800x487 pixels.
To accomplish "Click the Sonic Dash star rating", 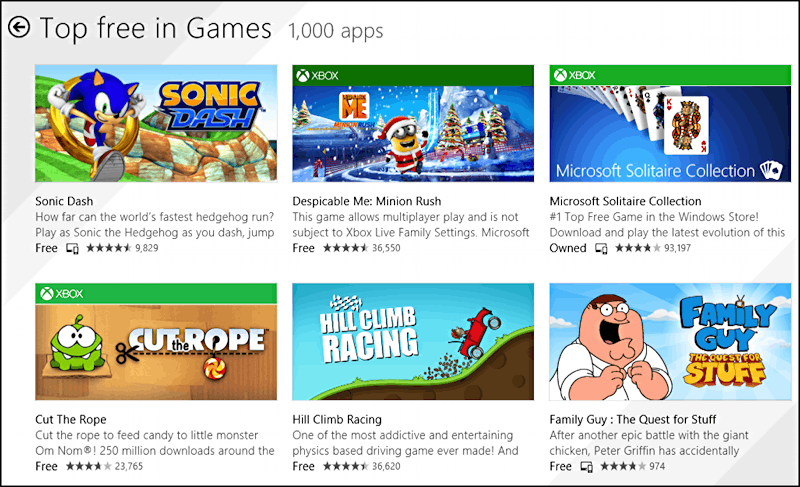I will pos(108,249).
